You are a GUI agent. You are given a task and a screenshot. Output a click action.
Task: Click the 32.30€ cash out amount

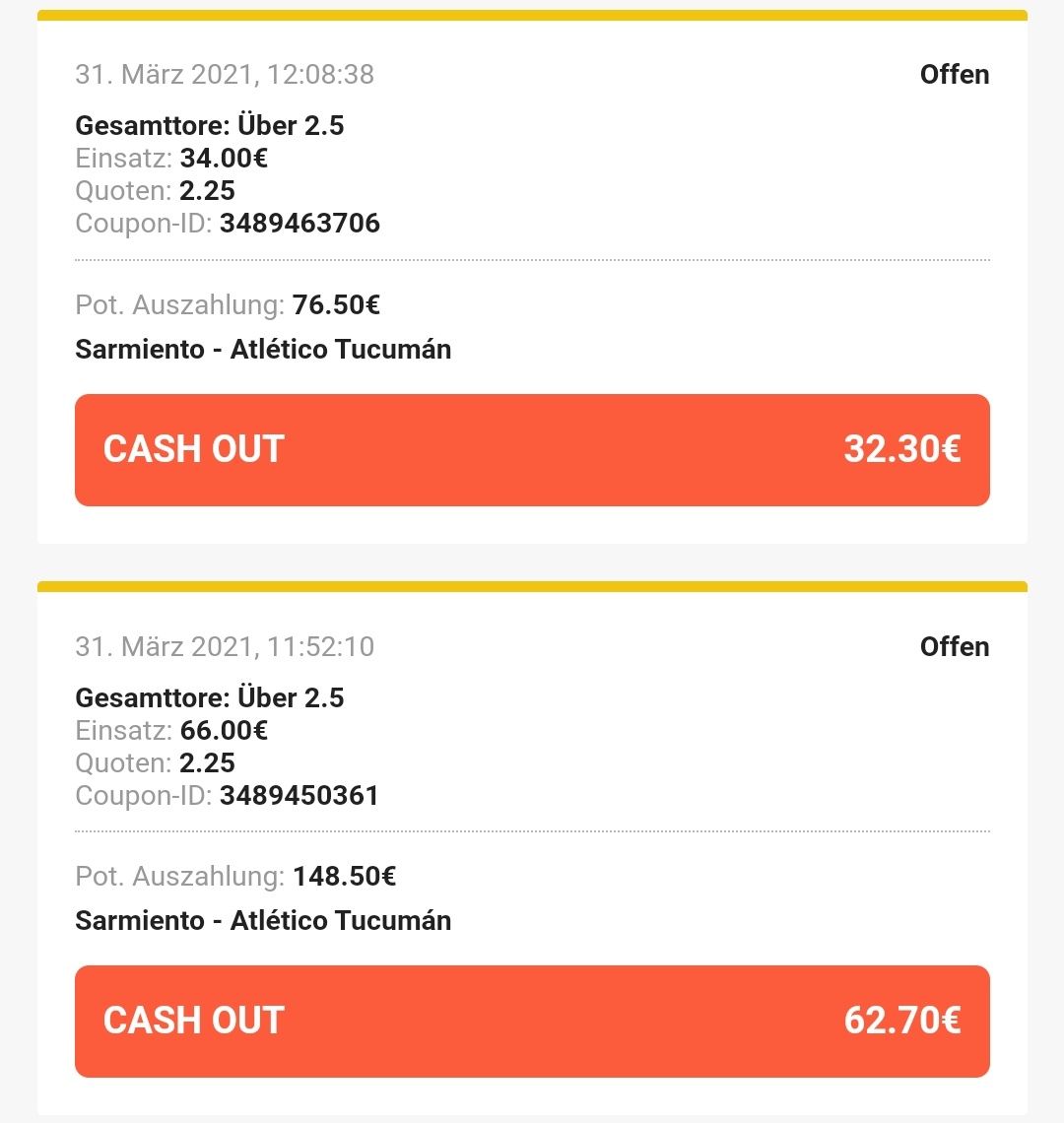pos(902,449)
